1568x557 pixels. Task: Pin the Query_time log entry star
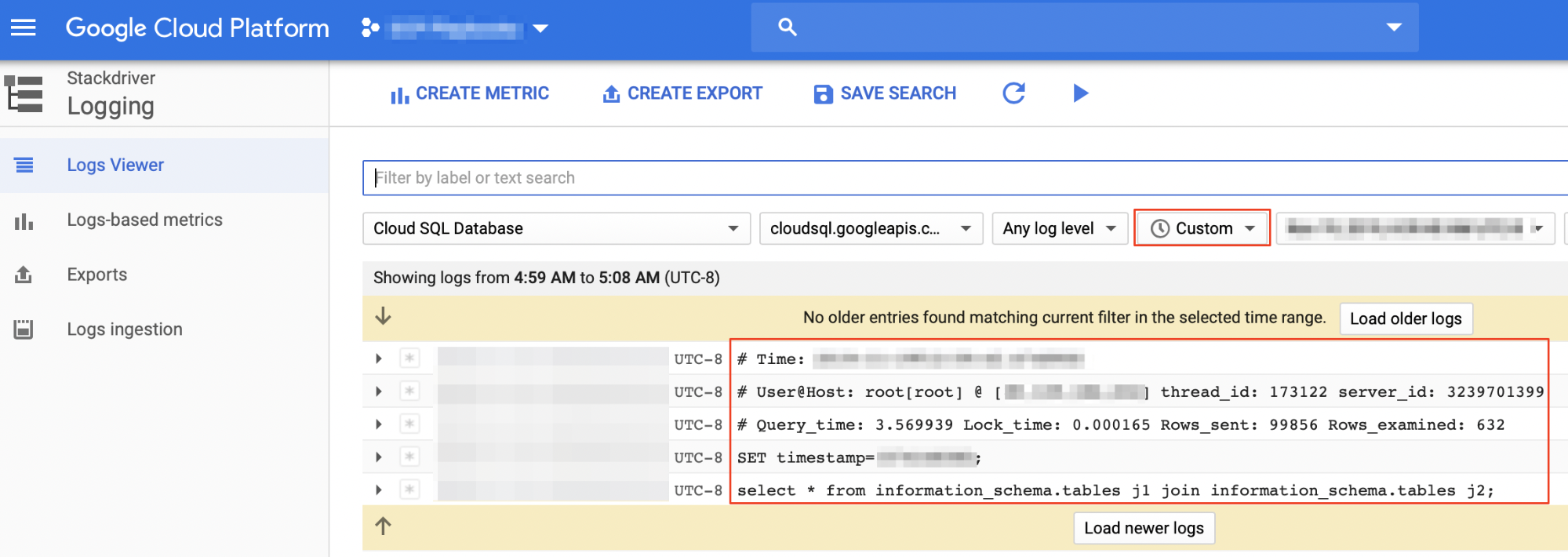(x=409, y=424)
